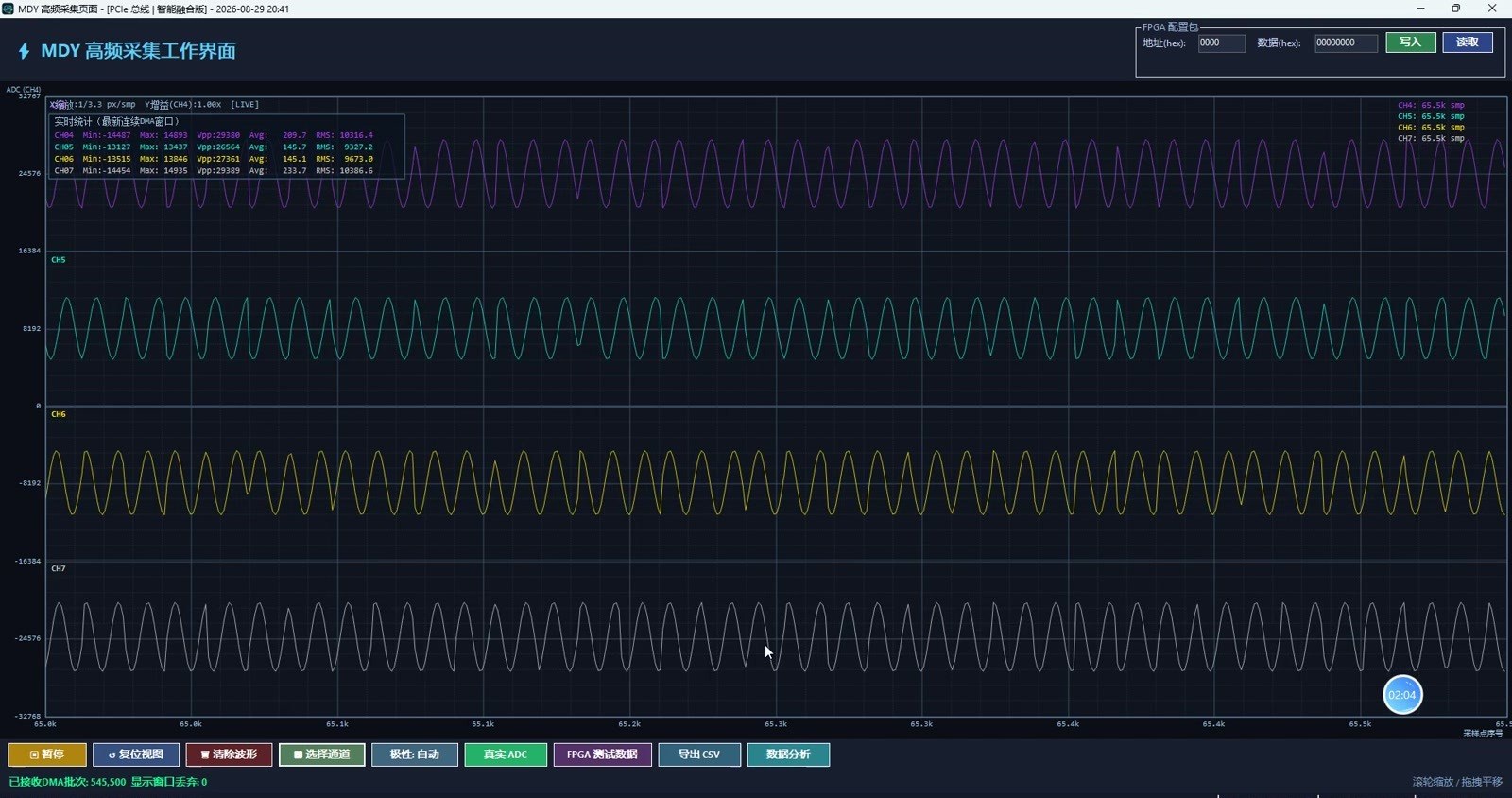
Task: Click the CH5 channel label
Action: 59,260
